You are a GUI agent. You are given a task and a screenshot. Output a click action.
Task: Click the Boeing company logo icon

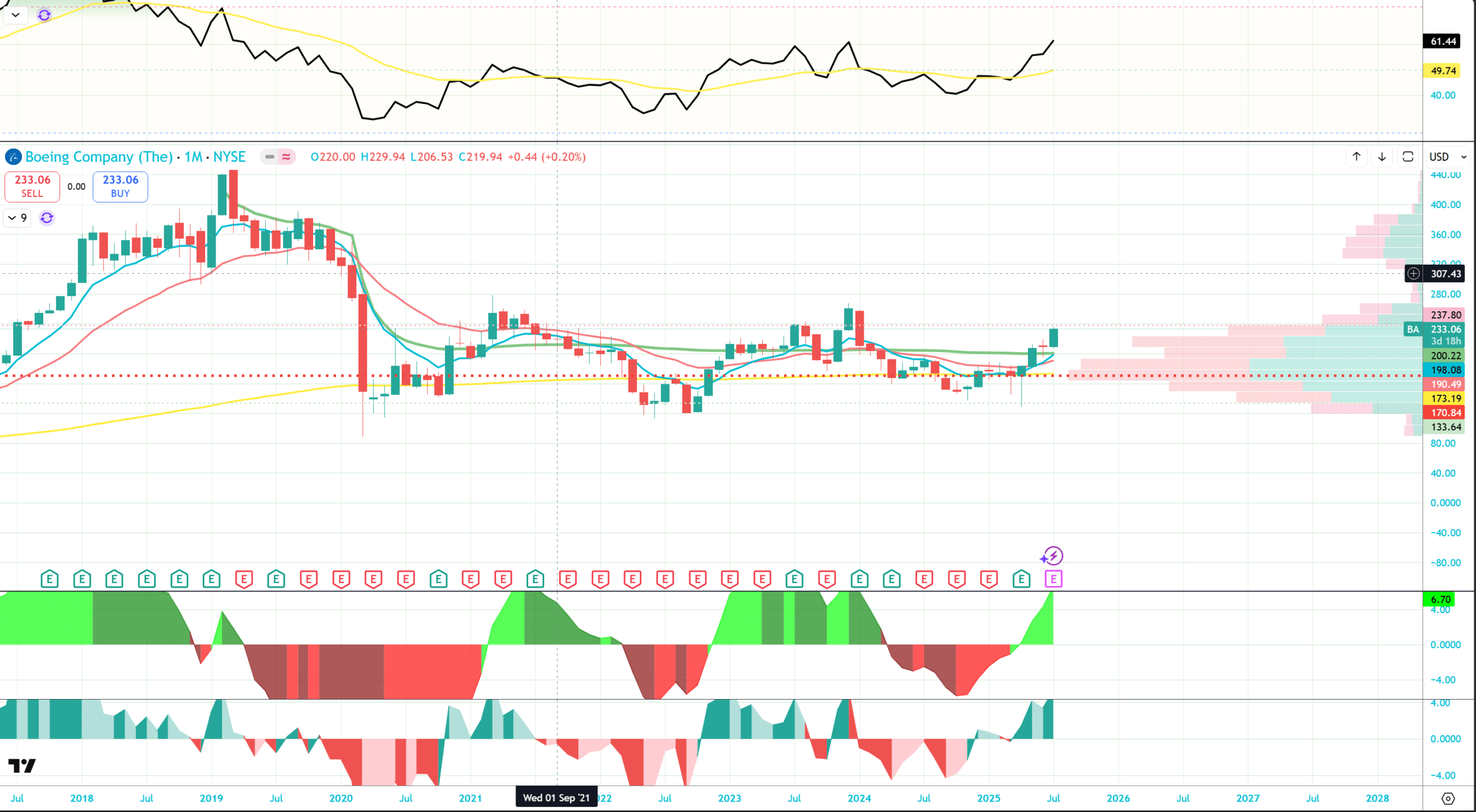[13, 157]
